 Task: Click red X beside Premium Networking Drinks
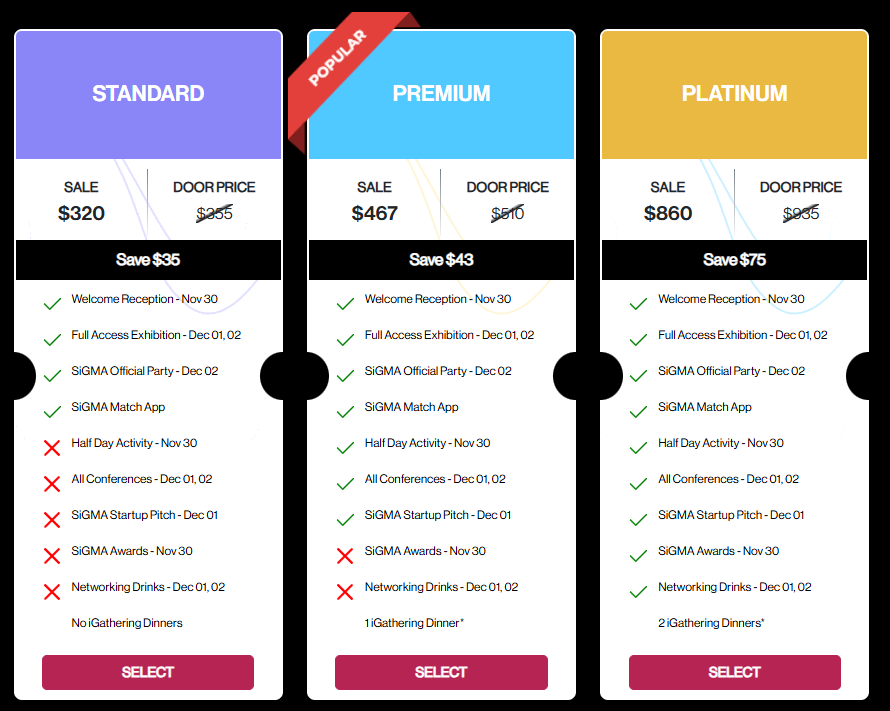[345, 591]
